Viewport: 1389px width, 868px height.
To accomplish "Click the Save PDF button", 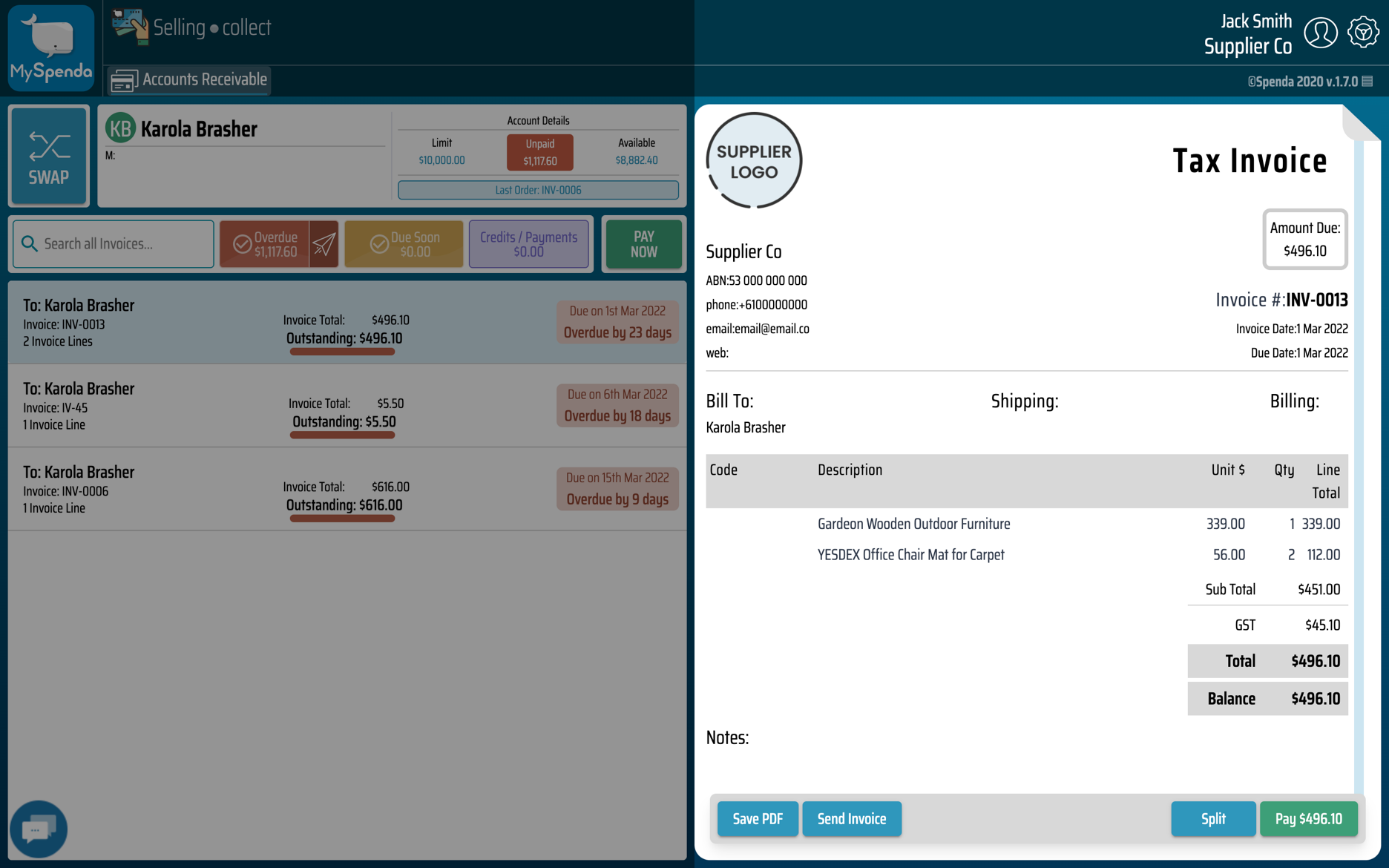I will pyautogui.click(x=758, y=819).
